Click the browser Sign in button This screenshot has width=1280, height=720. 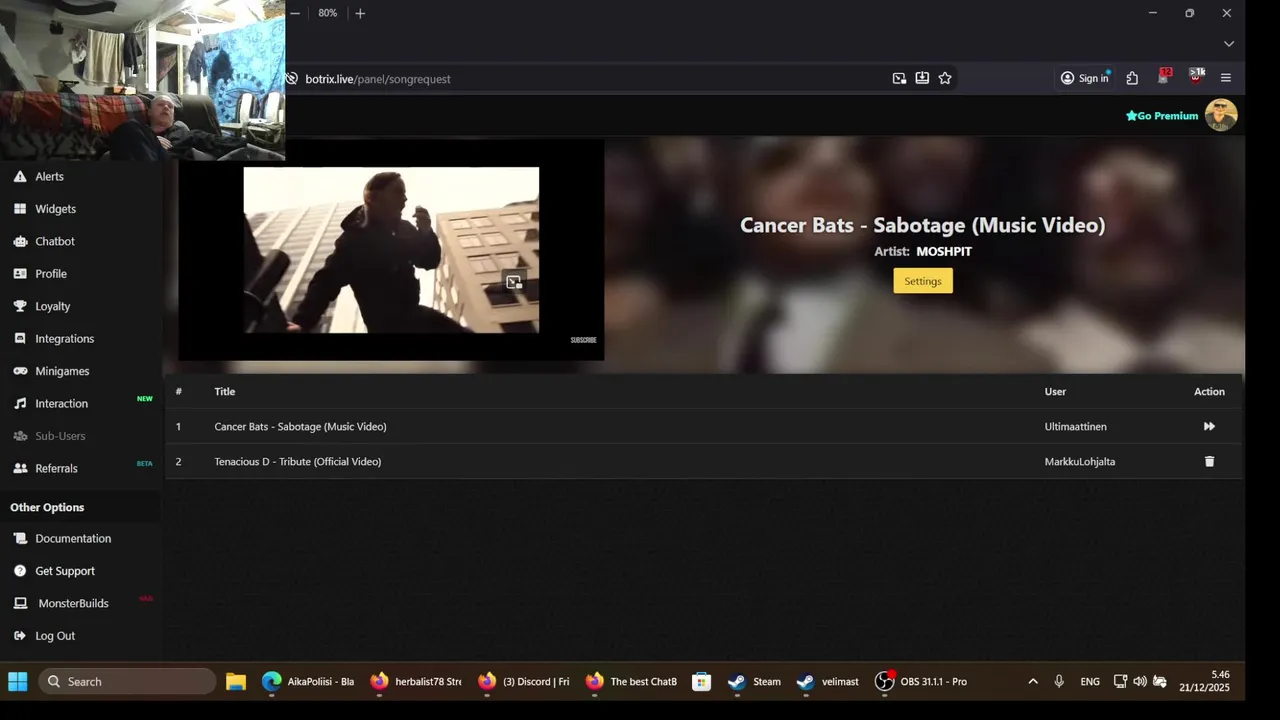click(1085, 78)
